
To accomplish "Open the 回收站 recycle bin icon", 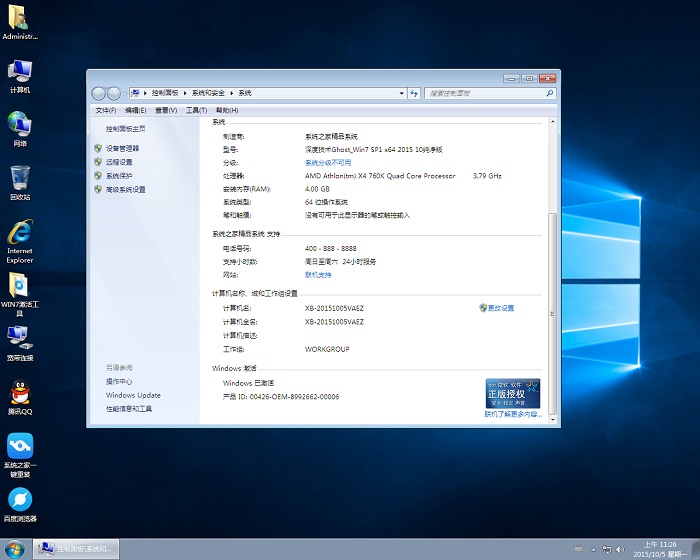I will 20,180.
